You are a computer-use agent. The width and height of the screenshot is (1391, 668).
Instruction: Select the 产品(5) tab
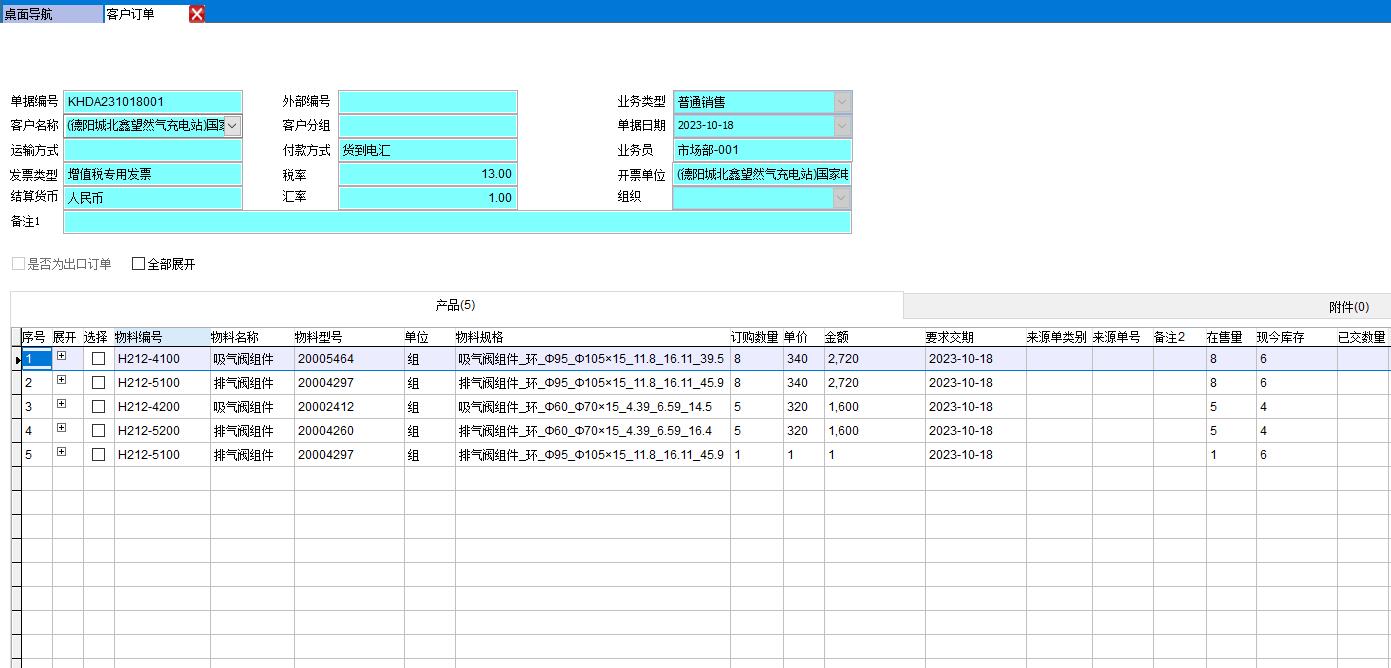click(455, 305)
